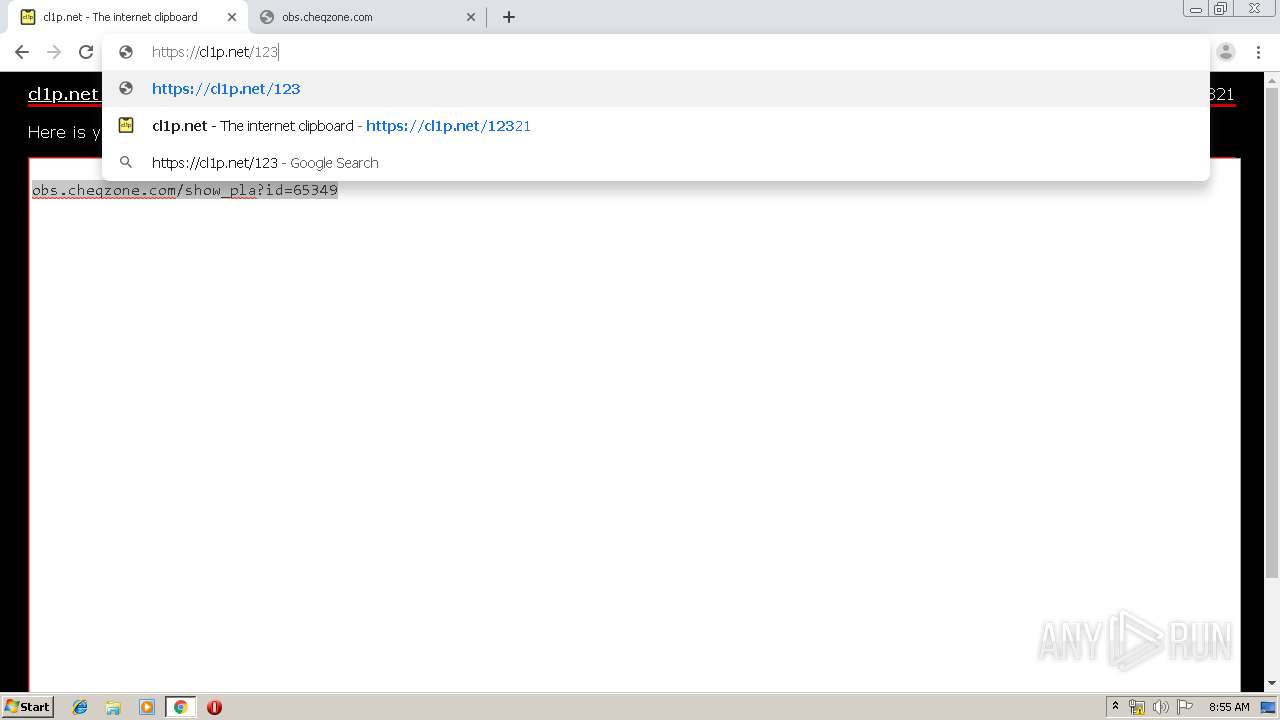Click the Show desktop icon

pos(1269,707)
